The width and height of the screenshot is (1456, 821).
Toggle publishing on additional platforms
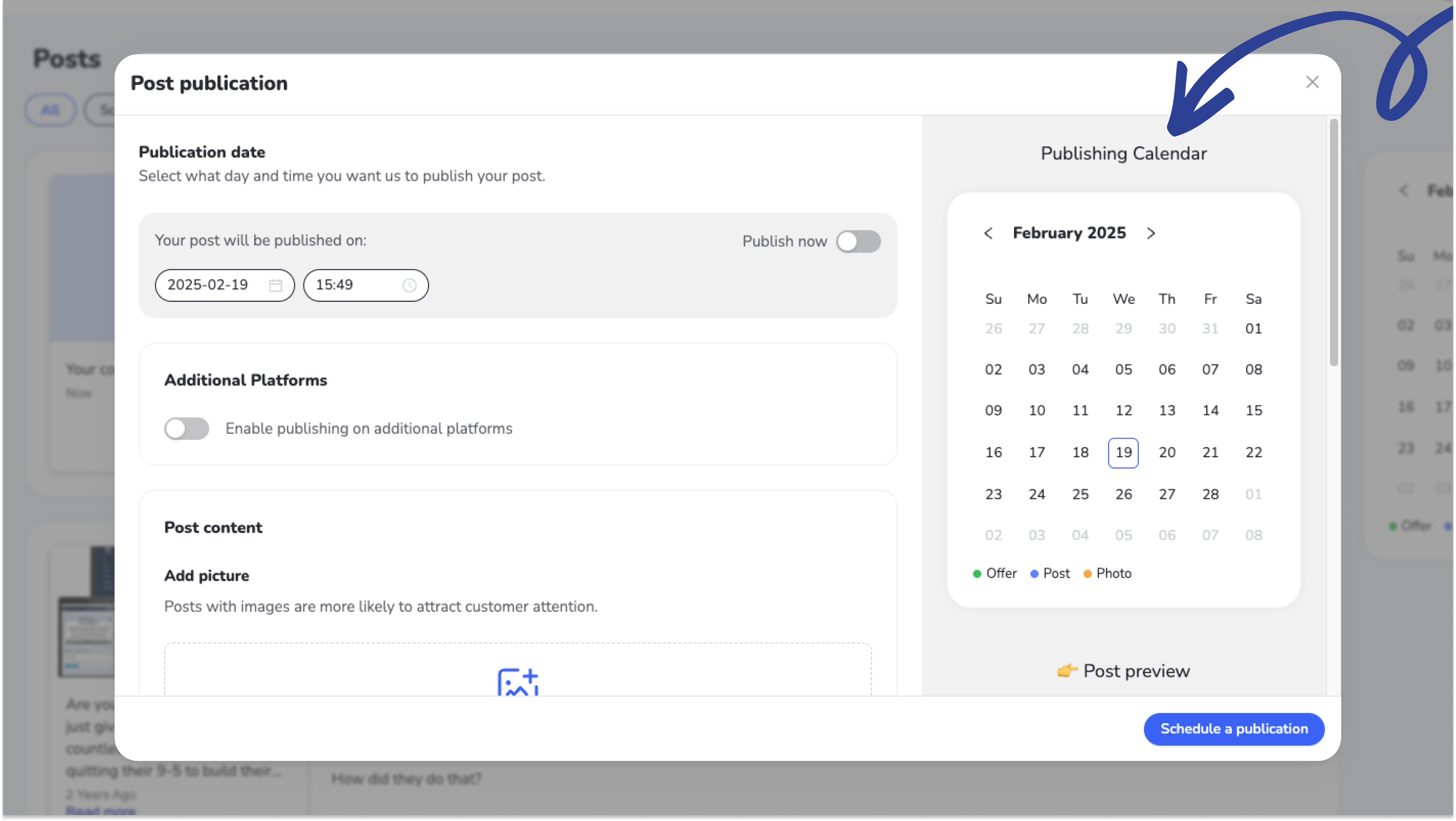[186, 429]
